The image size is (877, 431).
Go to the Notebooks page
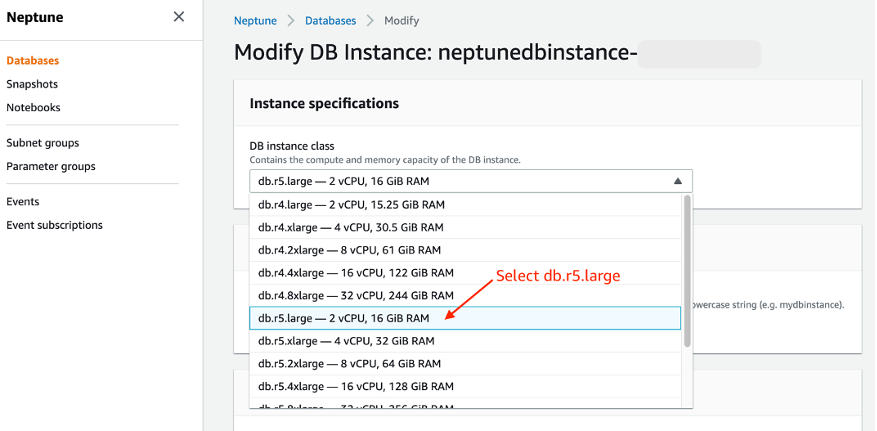click(33, 107)
